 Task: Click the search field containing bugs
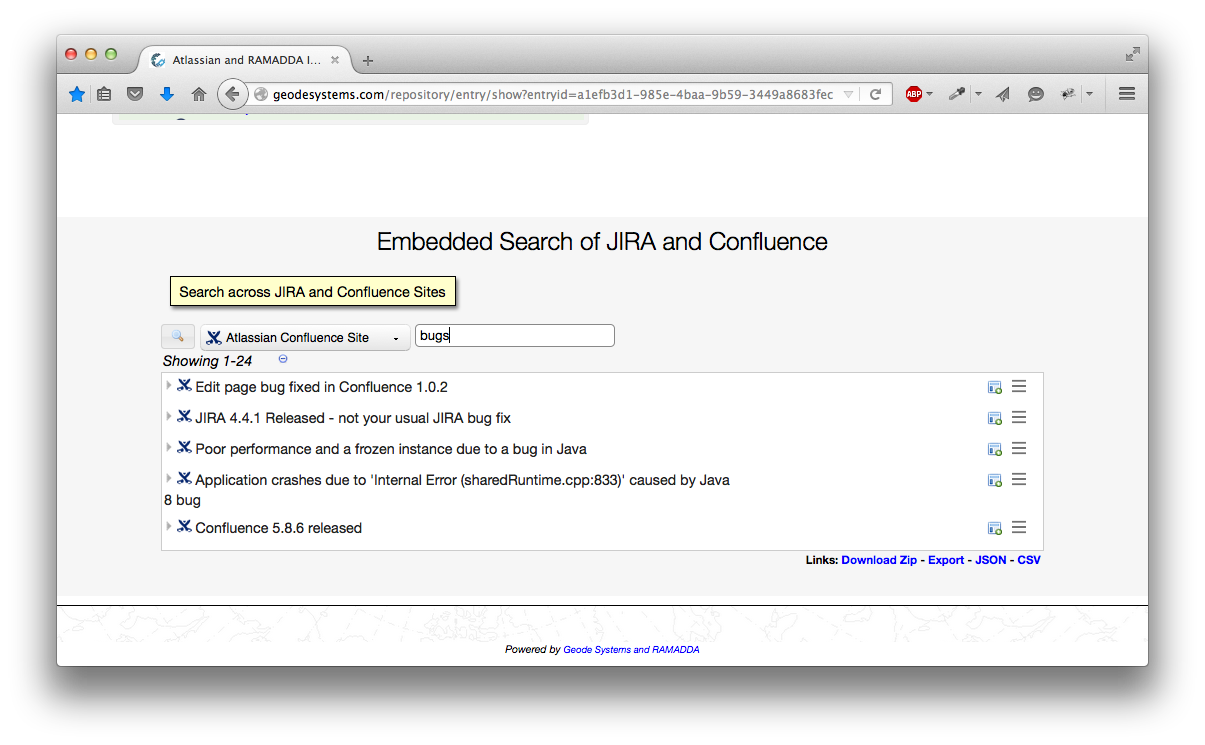(x=515, y=336)
